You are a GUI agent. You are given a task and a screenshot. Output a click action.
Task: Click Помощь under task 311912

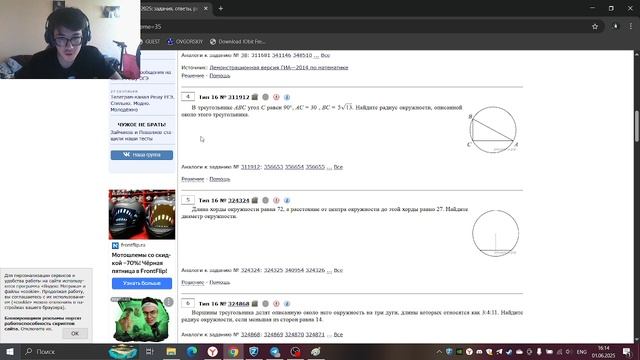220,179
